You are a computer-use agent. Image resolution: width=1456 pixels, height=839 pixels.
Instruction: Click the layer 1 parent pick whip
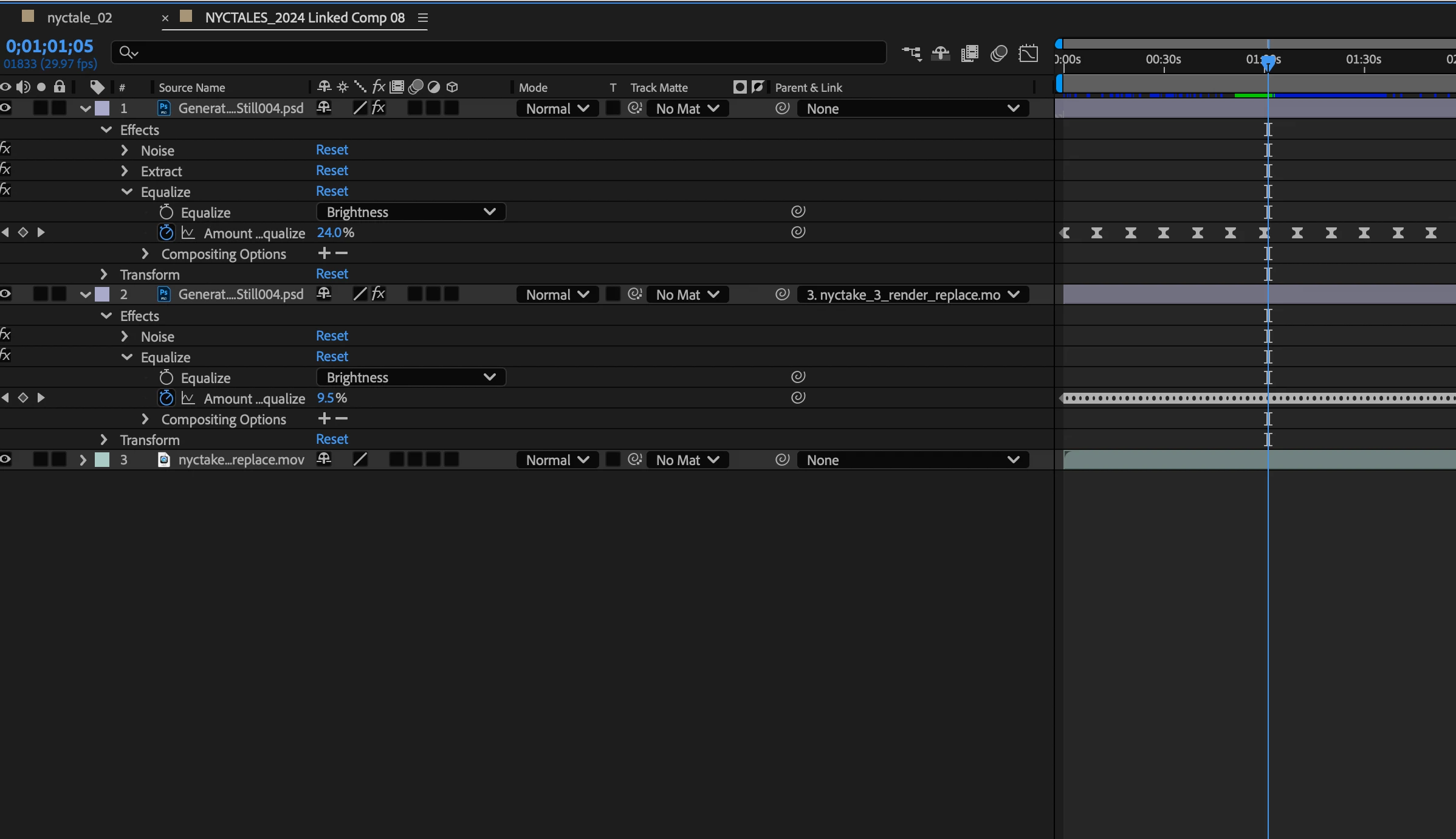tap(782, 108)
